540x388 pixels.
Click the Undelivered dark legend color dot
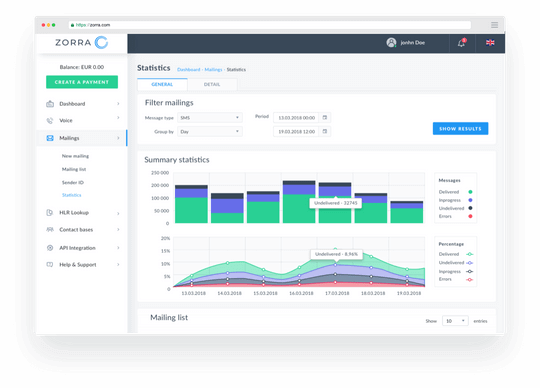pyautogui.click(x=470, y=208)
